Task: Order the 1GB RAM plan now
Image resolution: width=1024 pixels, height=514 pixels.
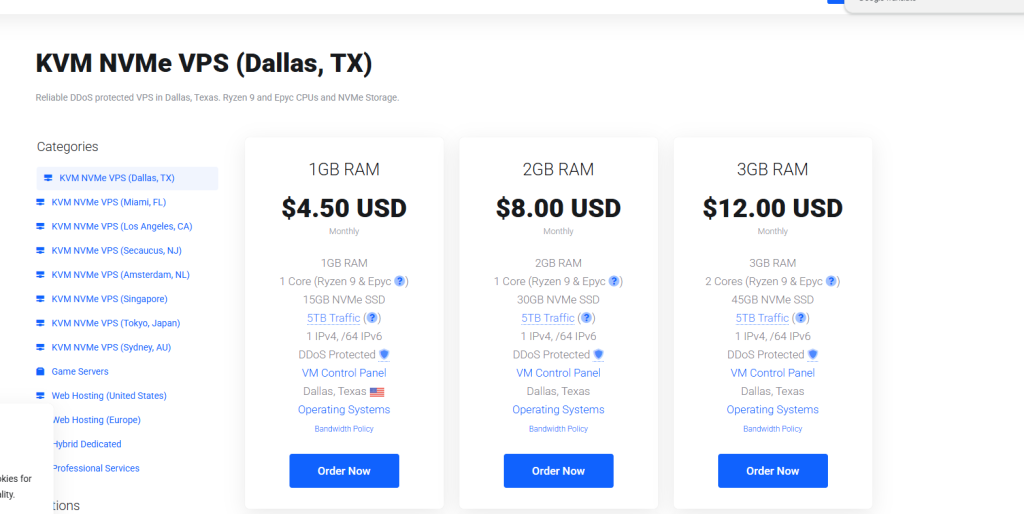Action: 344,471
